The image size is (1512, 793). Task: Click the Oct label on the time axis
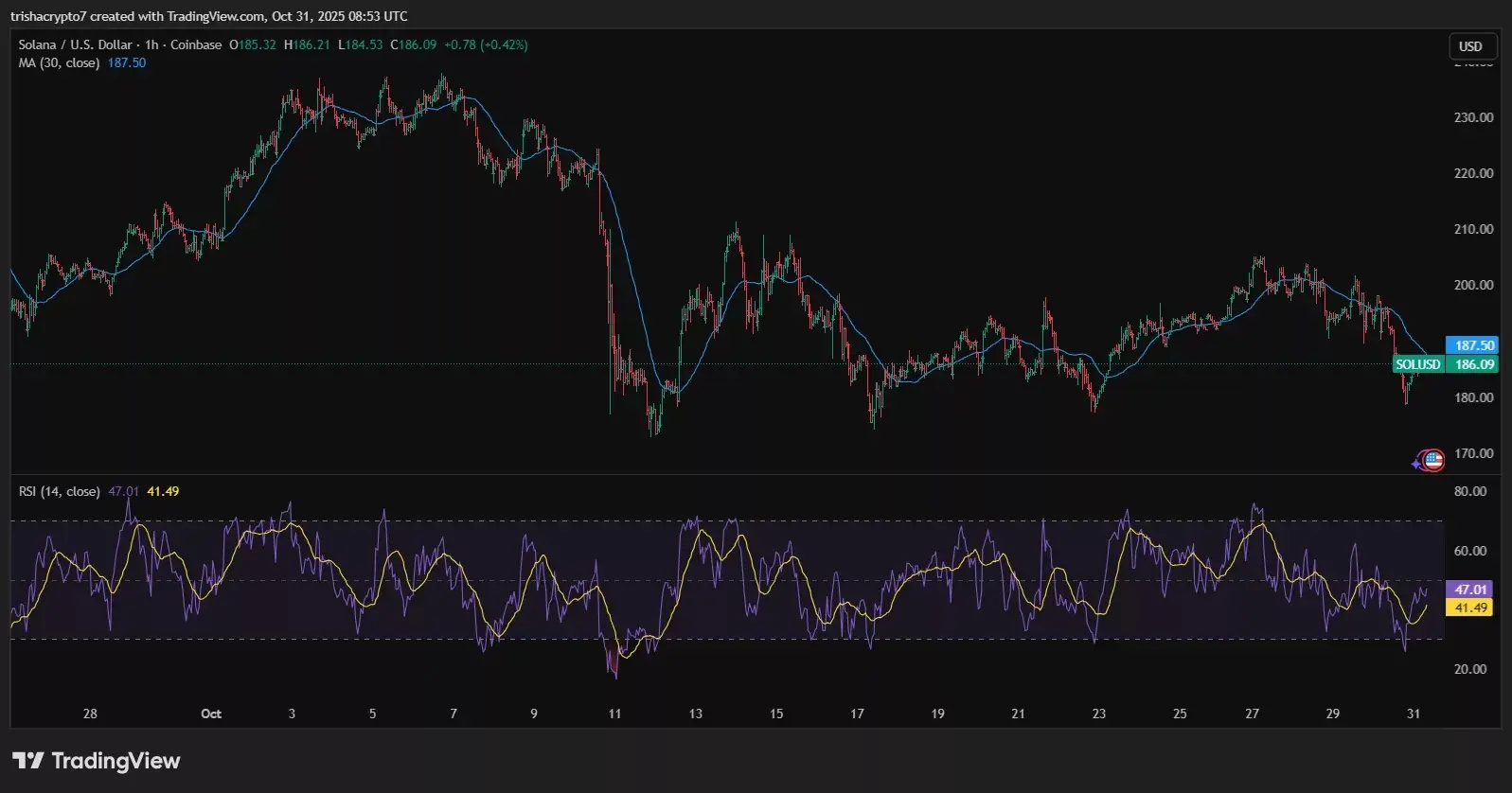[x=211, y=714]
